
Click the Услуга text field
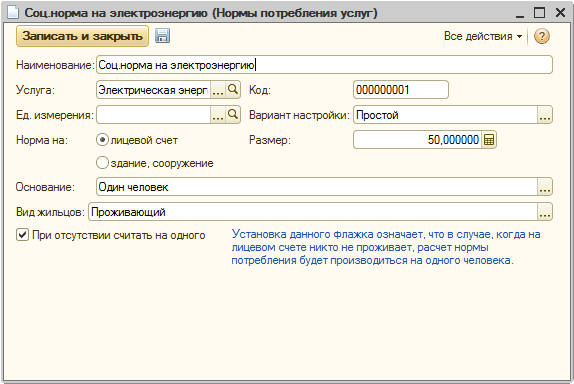coord(153,90)
